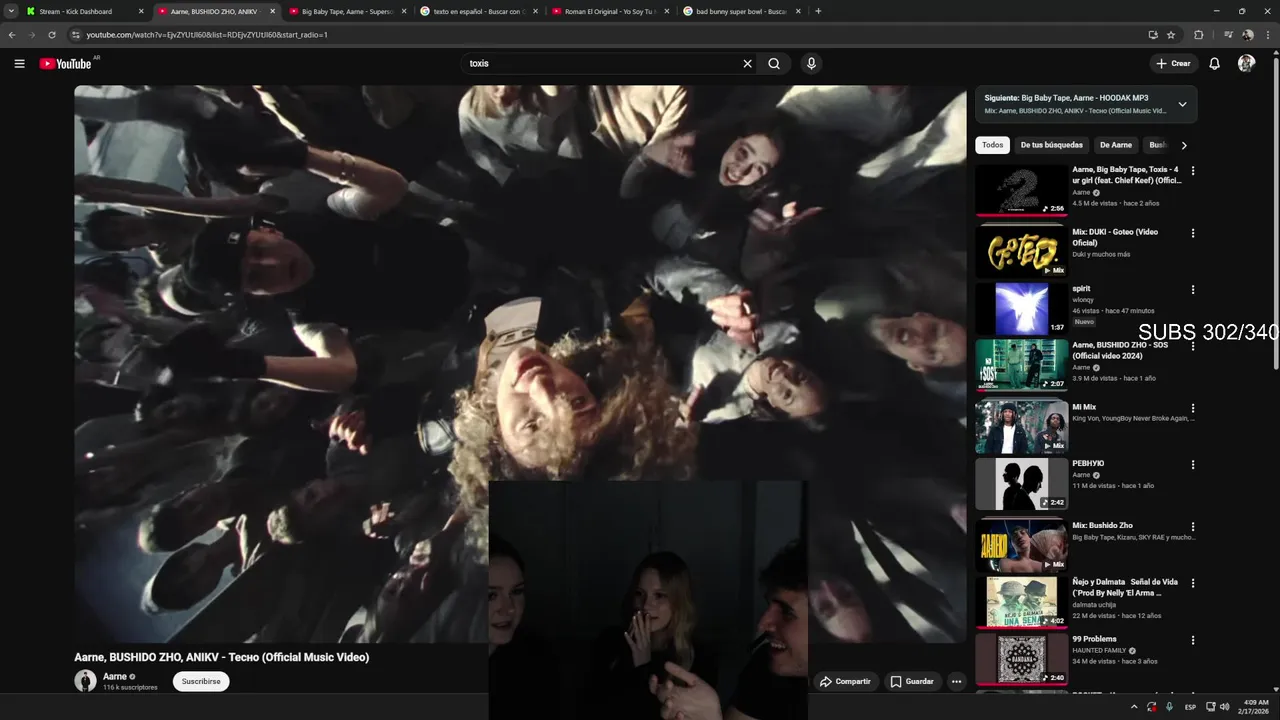The width and height of the screenshot is (1280, 720).
Task: Select the De Aarne filter chip
Action: coord(1116,145)
